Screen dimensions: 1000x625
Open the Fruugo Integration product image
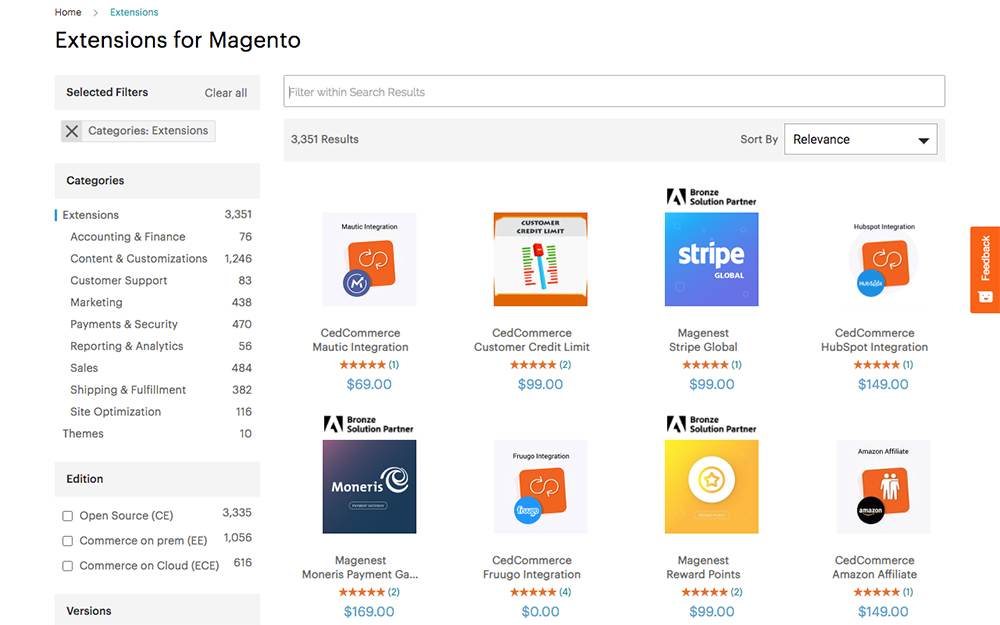(540, 487)
